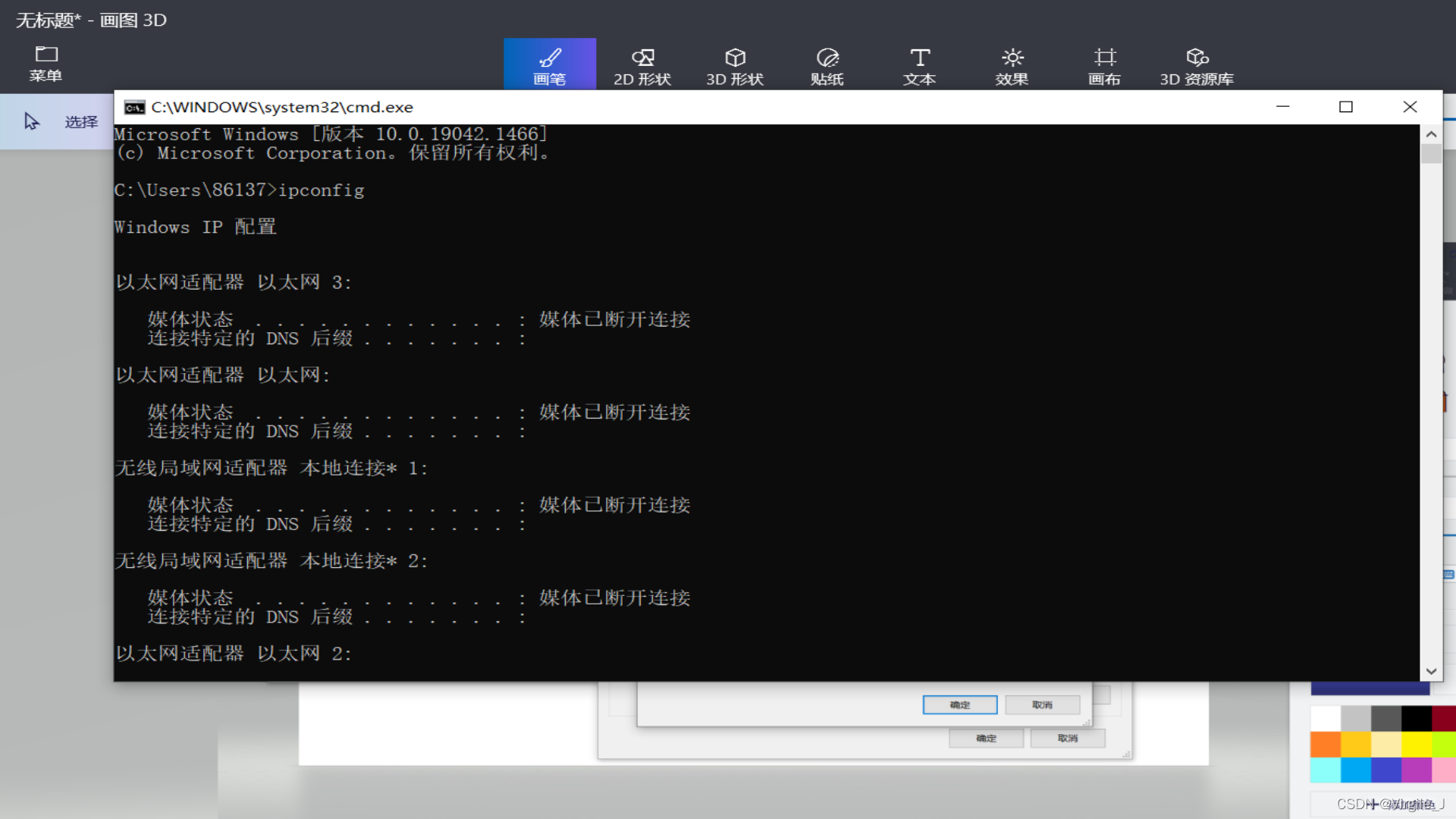The image size is (1456, 819).
Task: Pick the purple color swatch
Action: [1416, 770]
